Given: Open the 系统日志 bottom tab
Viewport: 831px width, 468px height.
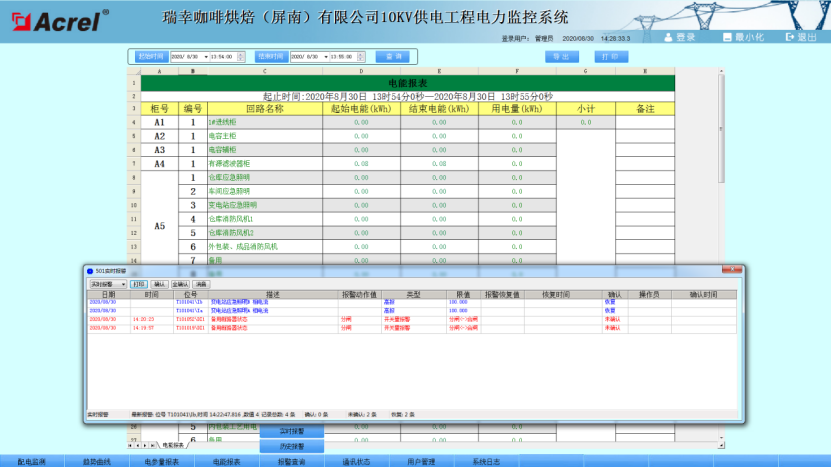Looking at the screenshot, I should click(486, 462).
